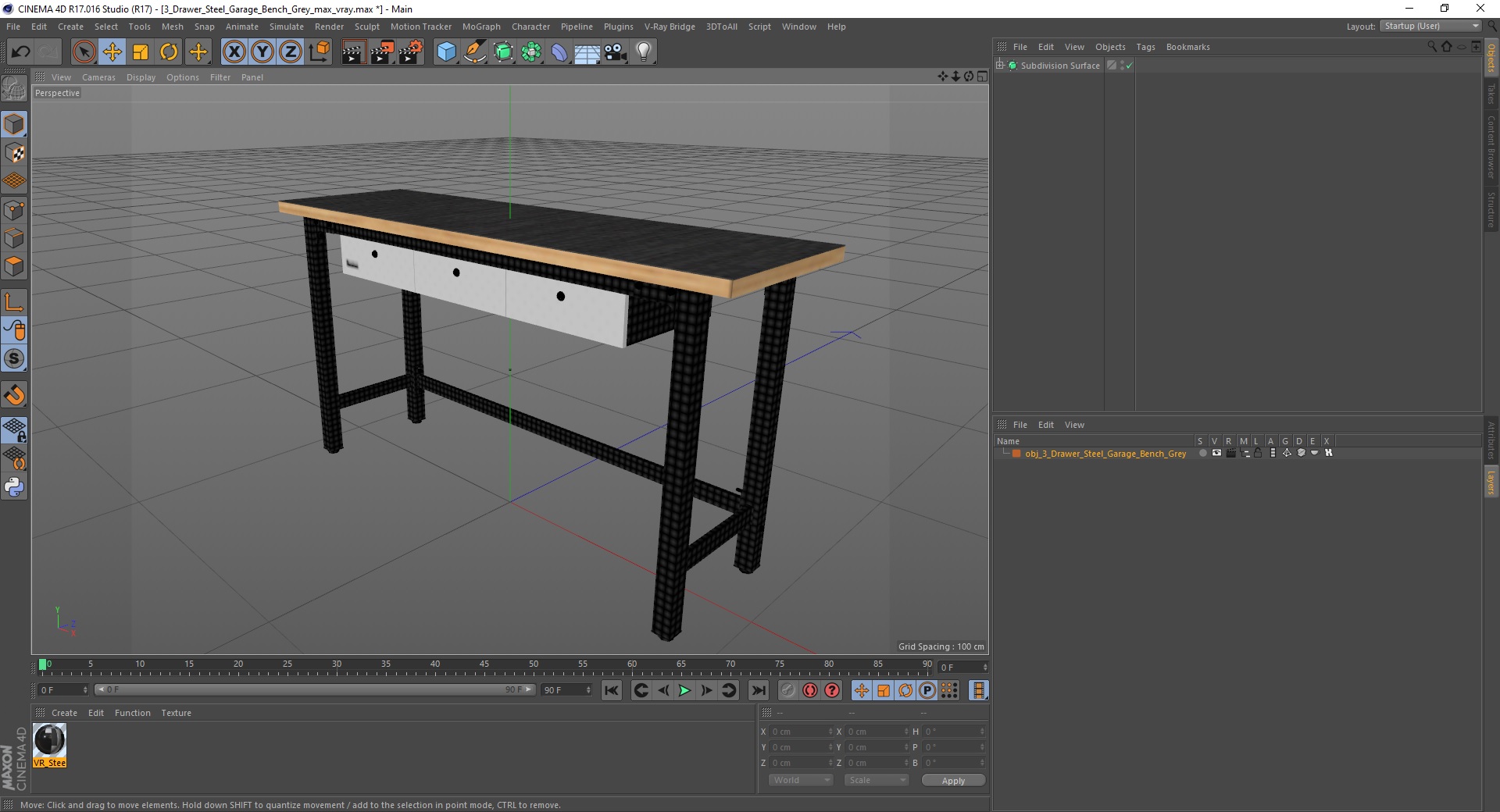Enable Points mode in left sidebar
This screenshot has width=1500, height=812.
14,210
